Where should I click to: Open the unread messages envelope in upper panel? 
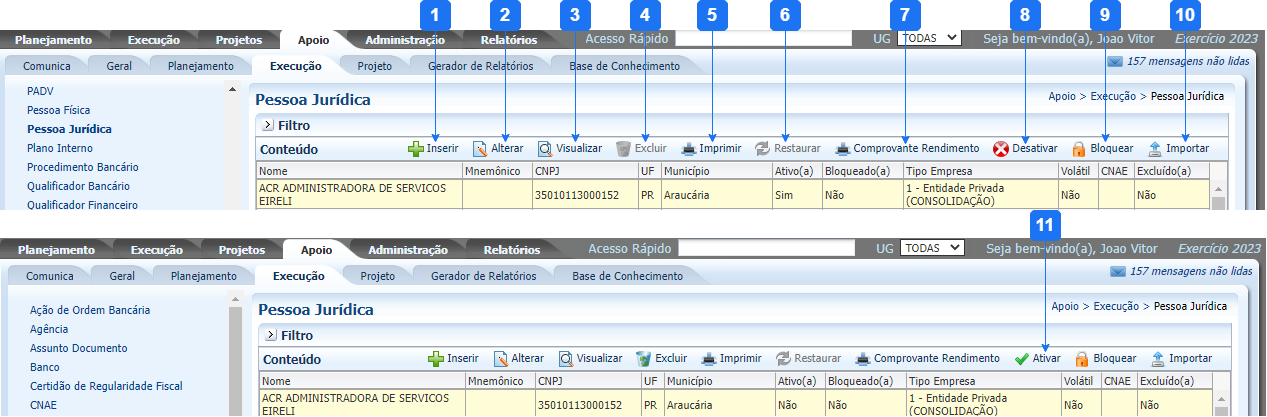click(x=1114, y=62)
